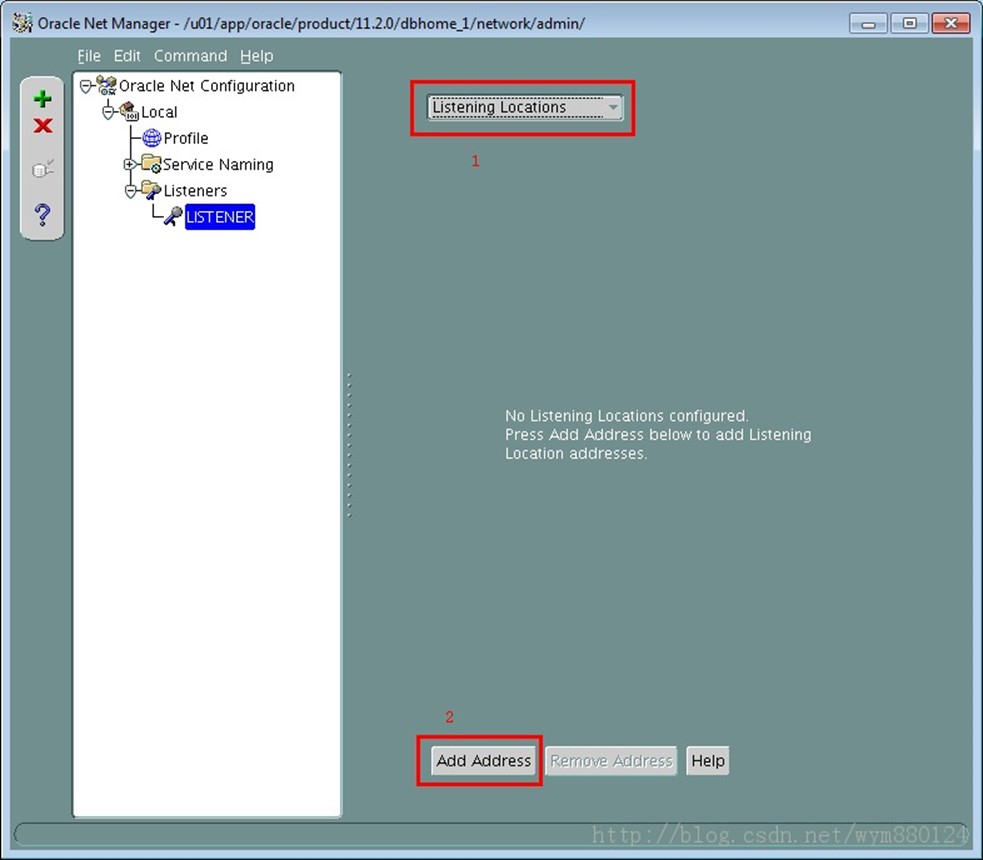983x860 pixels.
Task: Click the Local node icon
Action: click(x=129, y=112)
